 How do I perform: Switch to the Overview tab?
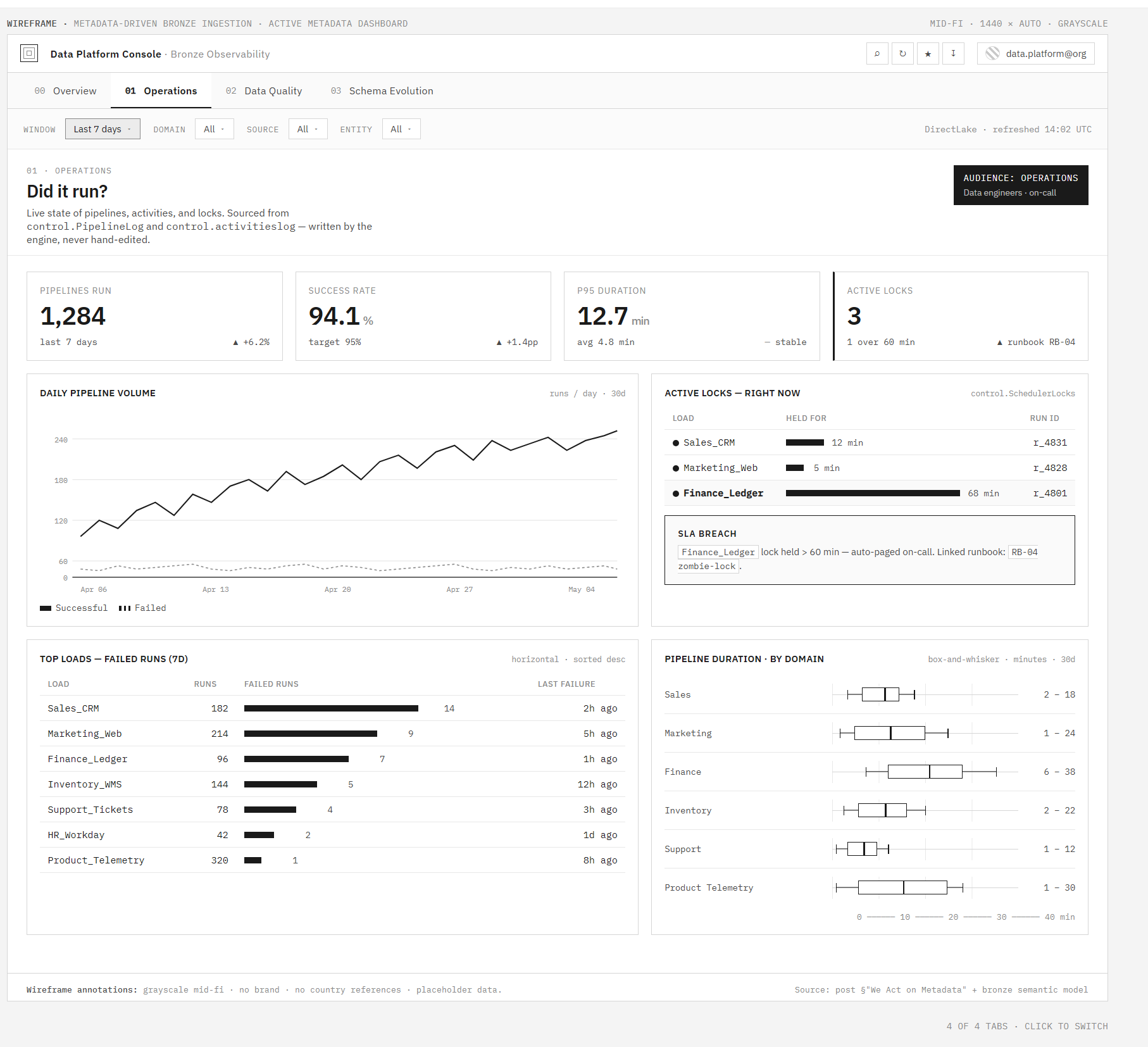(x=65, y=91)
